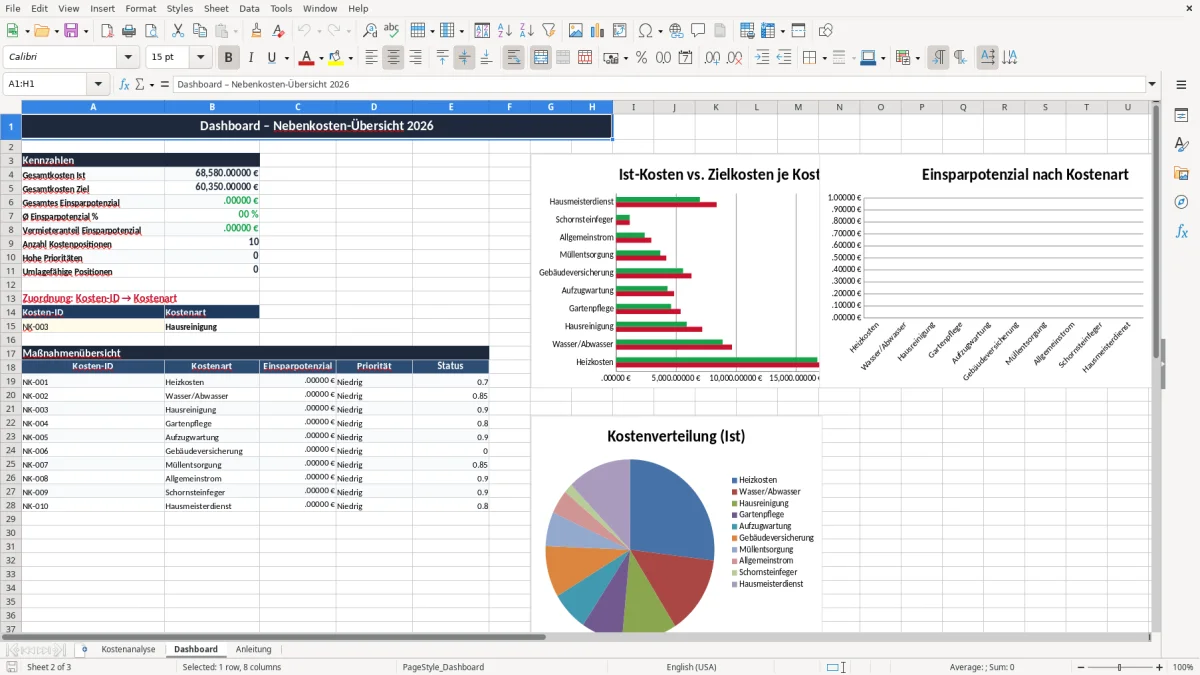Open the Background Color dropdown arrow
Viewport: 1200px width, 675px height.
[x=352, y=58]
